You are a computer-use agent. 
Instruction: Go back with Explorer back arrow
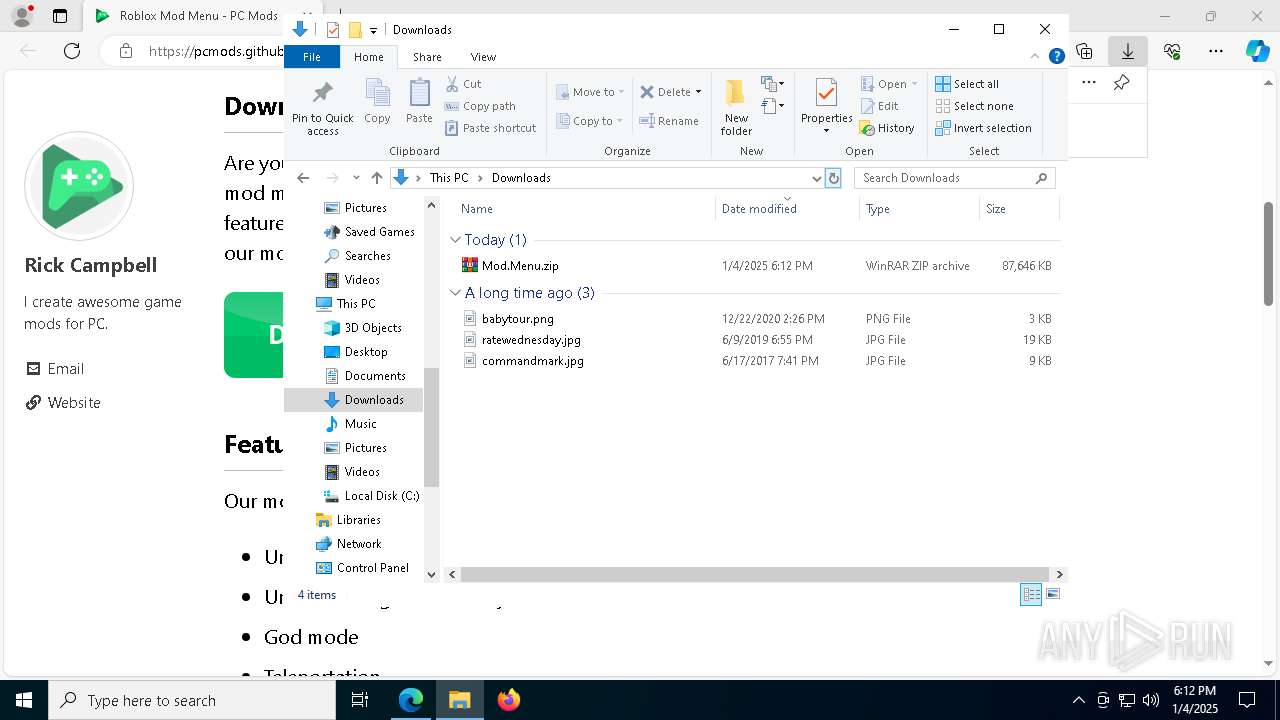[x=303, y=178]
